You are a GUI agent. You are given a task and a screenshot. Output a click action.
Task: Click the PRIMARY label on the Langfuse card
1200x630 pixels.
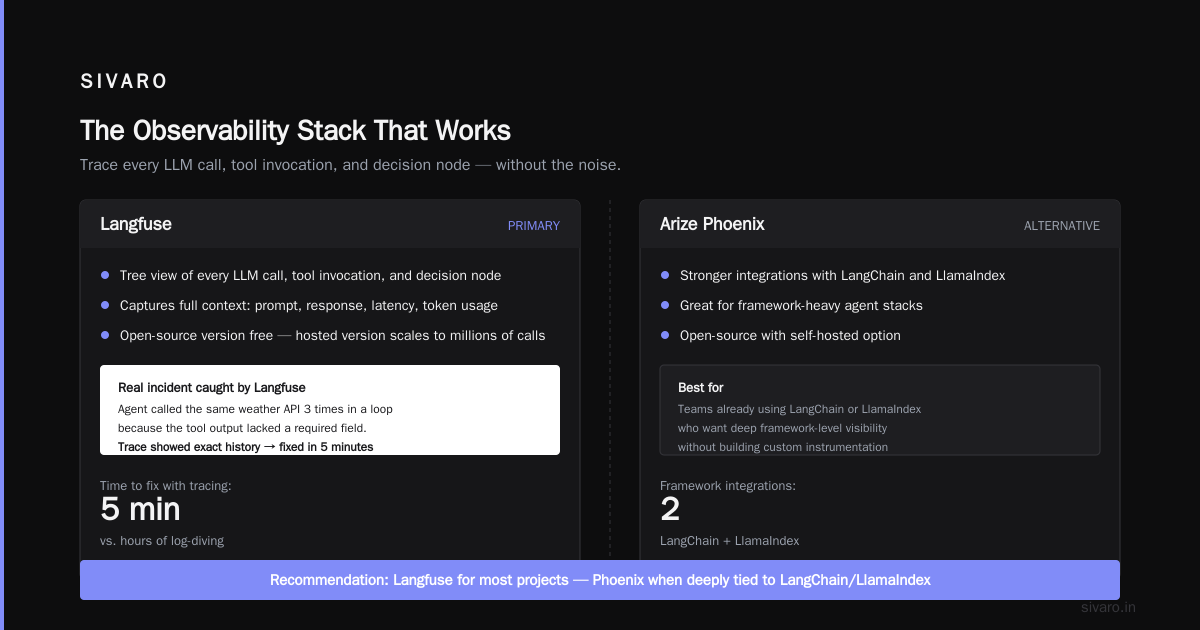coord(534,226)
